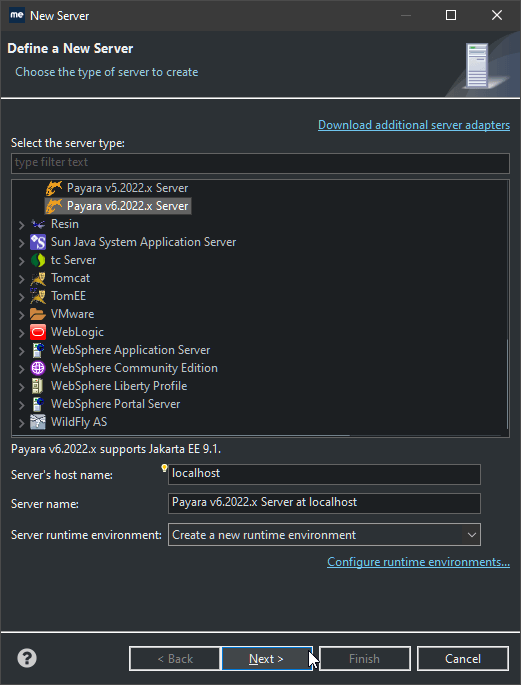Select the Payara v6.2022.x Server label
Viewport: 521px width, 685px height.
pos(128,206)
